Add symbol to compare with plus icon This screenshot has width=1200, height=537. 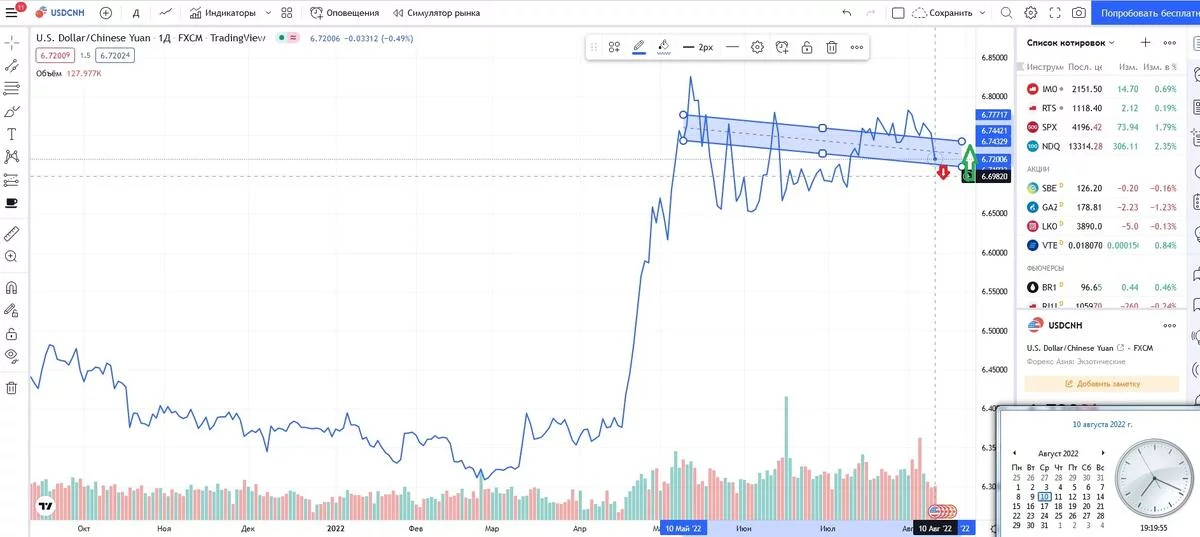(x=106, y=13)
